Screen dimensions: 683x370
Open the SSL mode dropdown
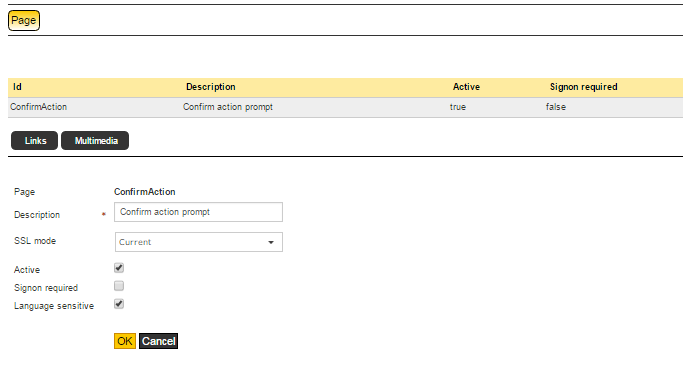(x=199, y=242)
